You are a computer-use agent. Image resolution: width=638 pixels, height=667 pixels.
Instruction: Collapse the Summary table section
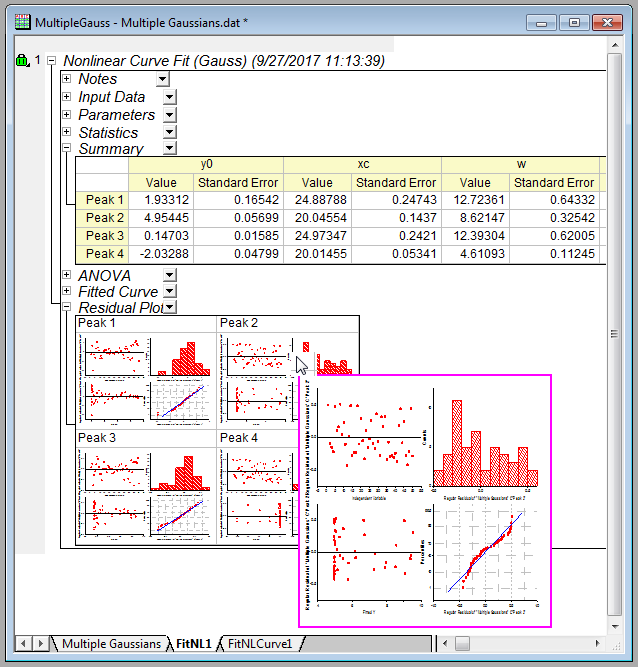67,149
